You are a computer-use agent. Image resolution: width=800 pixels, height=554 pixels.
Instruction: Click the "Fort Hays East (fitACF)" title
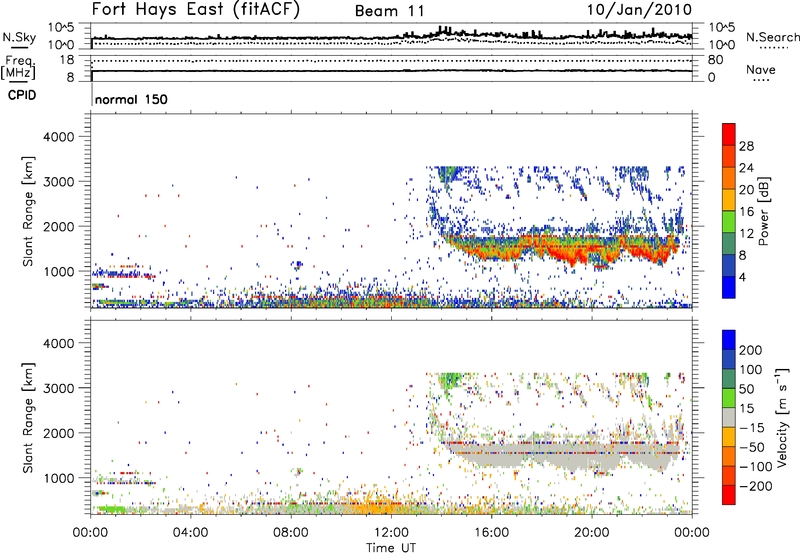pyautogui.click(x=196, y=9)
